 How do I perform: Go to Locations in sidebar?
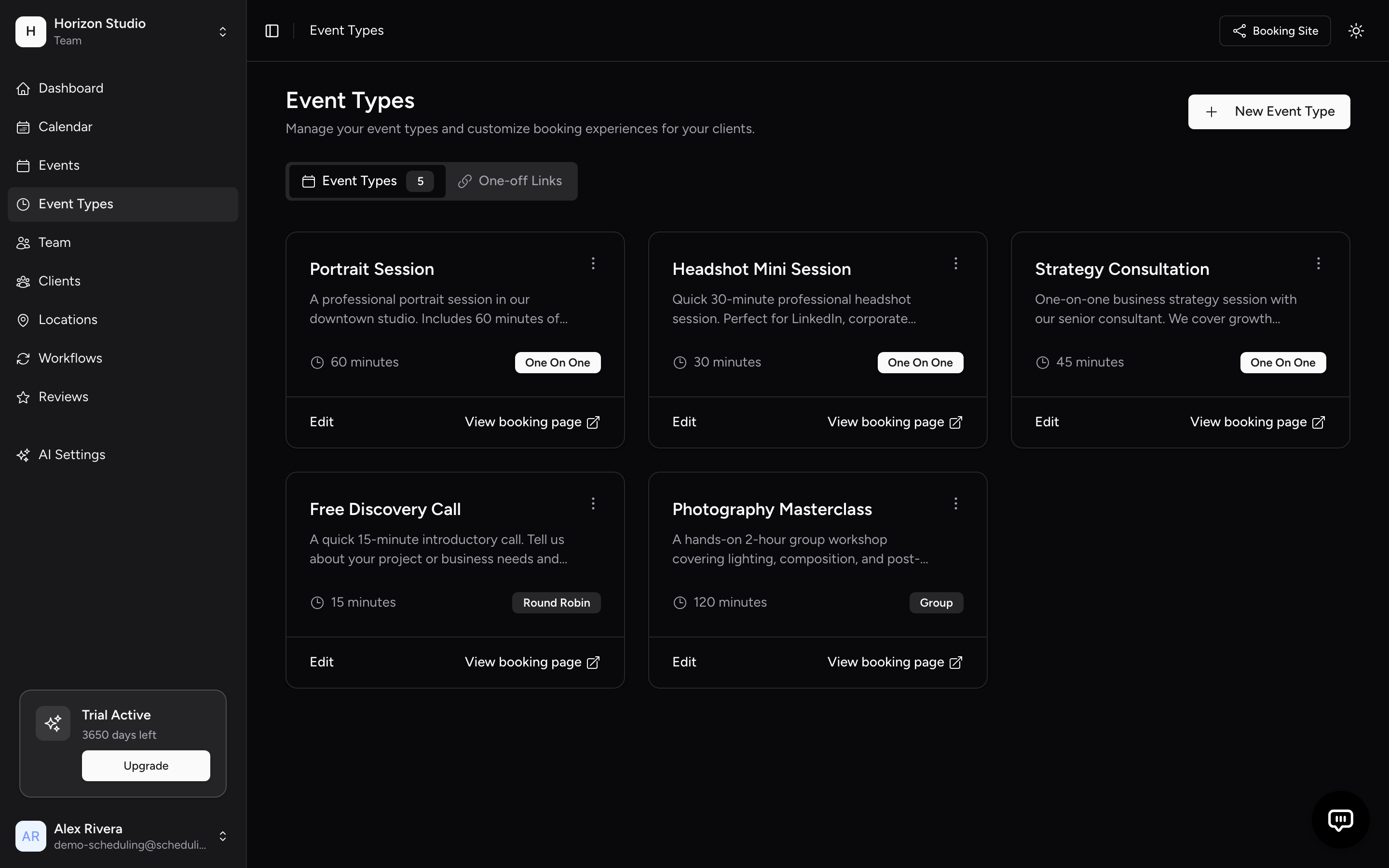point(123,320)
